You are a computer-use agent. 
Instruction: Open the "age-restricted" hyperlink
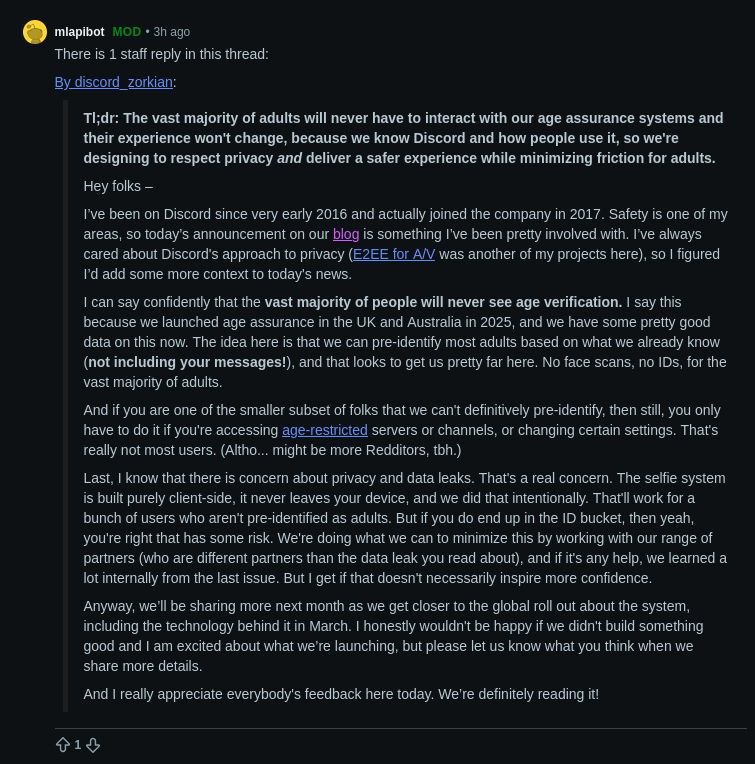325,430
